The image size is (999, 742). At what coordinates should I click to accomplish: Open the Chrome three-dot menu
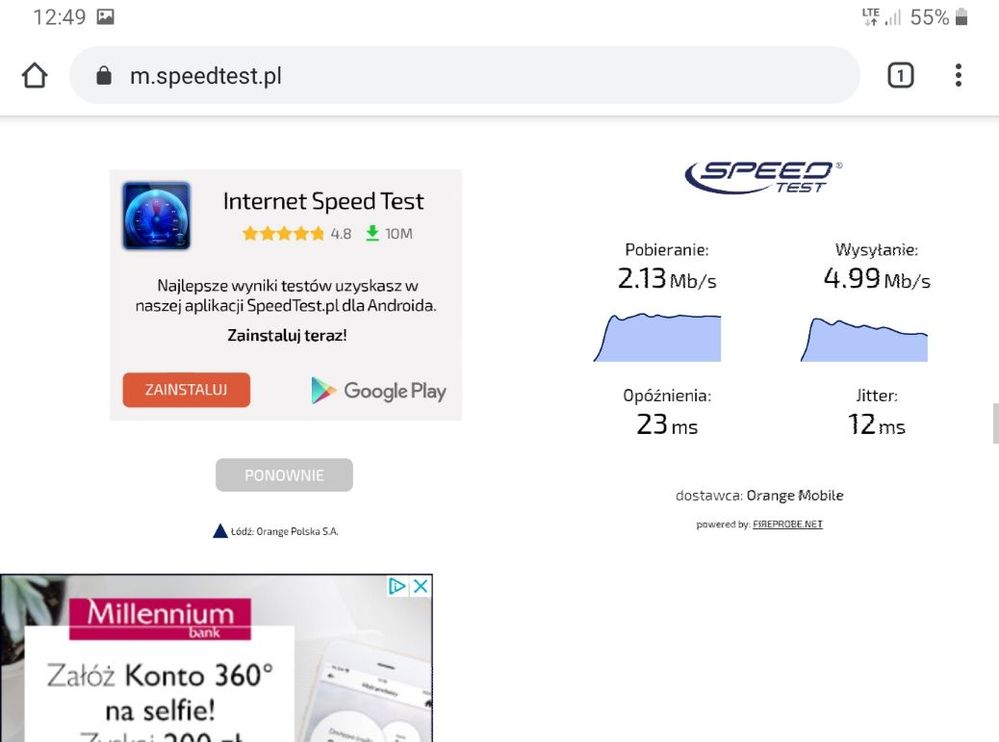(957, 75)
